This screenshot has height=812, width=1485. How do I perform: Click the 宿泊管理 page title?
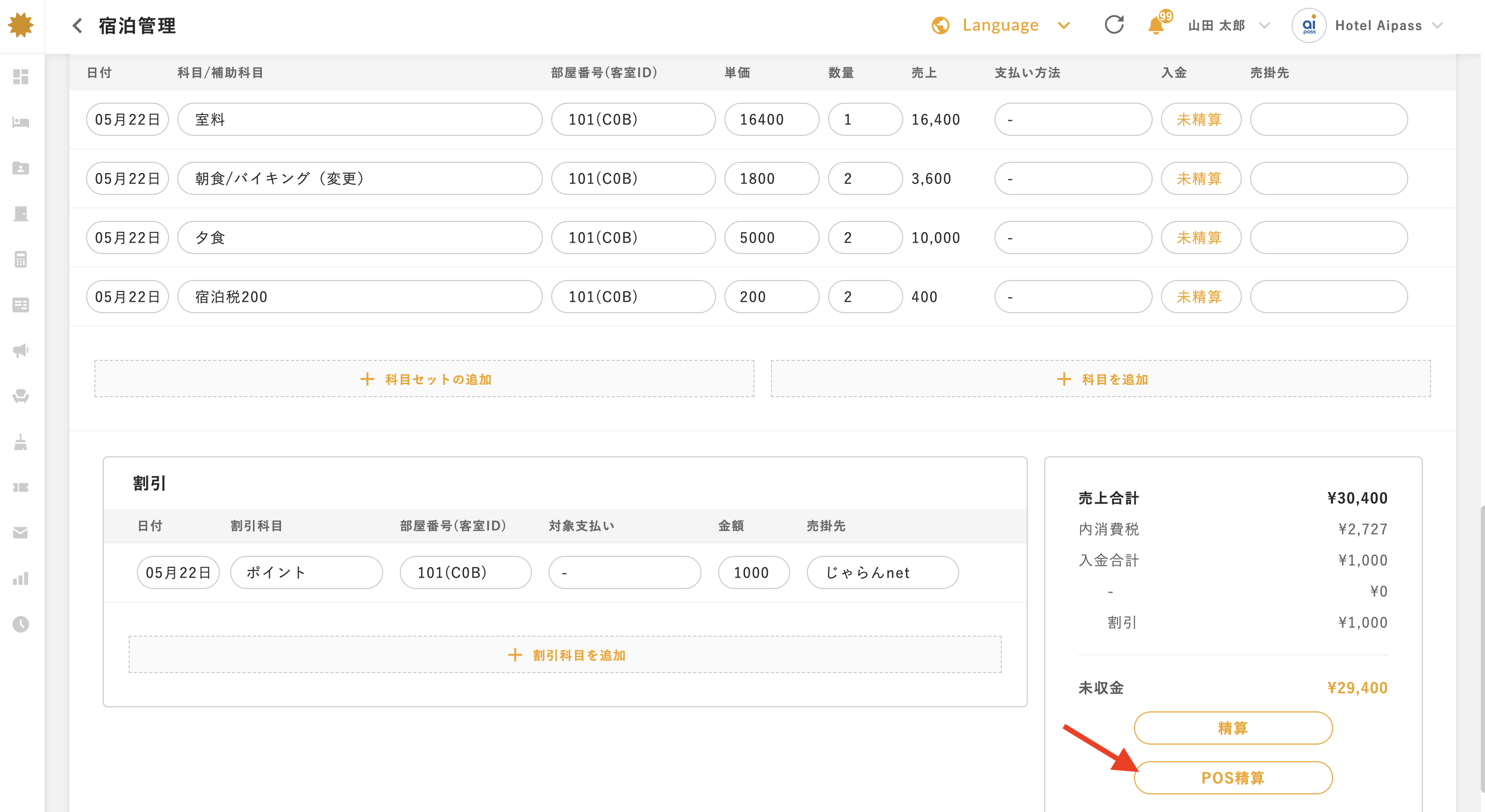pyautogui.click(x=137, y=25)
